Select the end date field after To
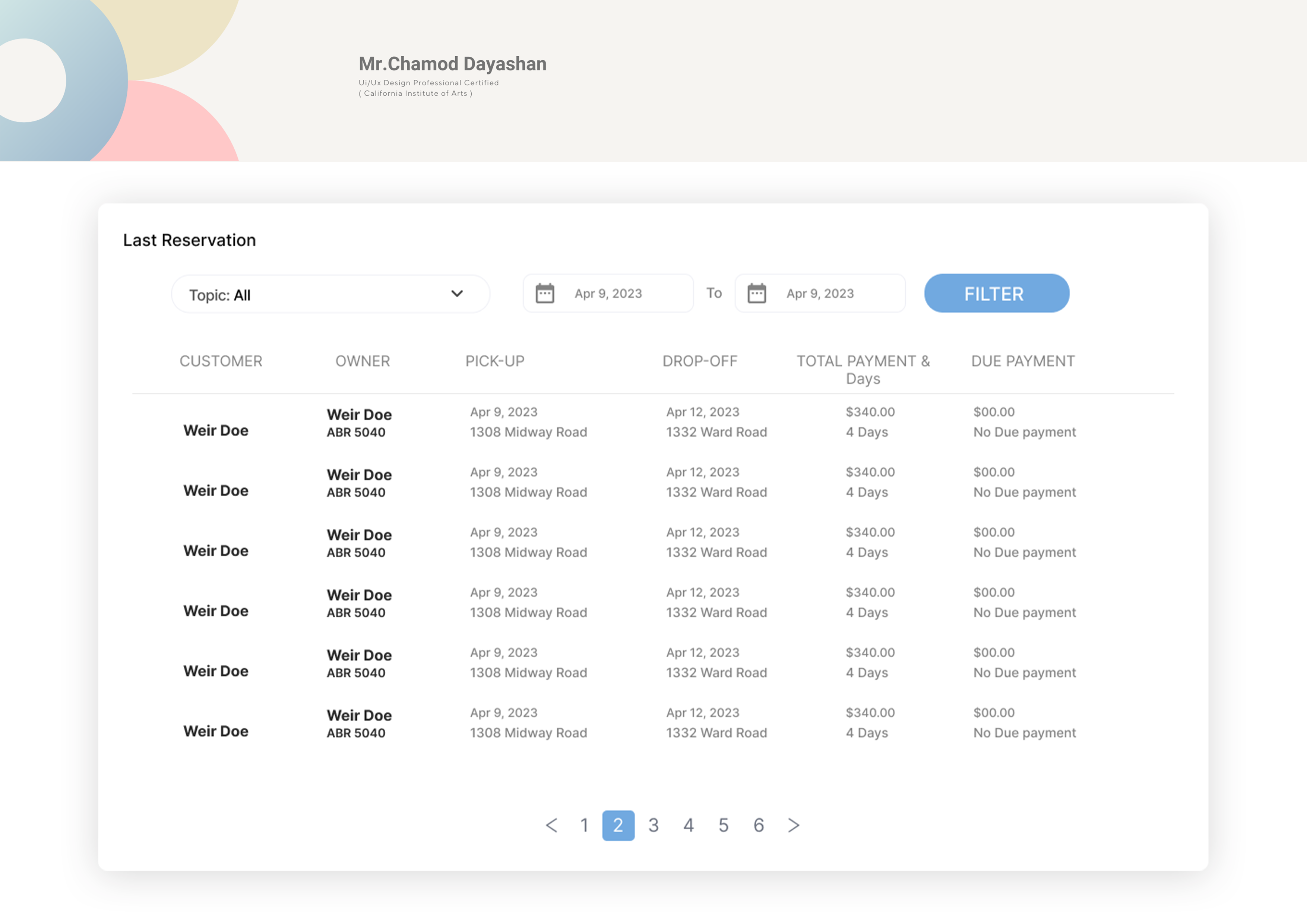The image size is (1307, 924). (820, 293)
